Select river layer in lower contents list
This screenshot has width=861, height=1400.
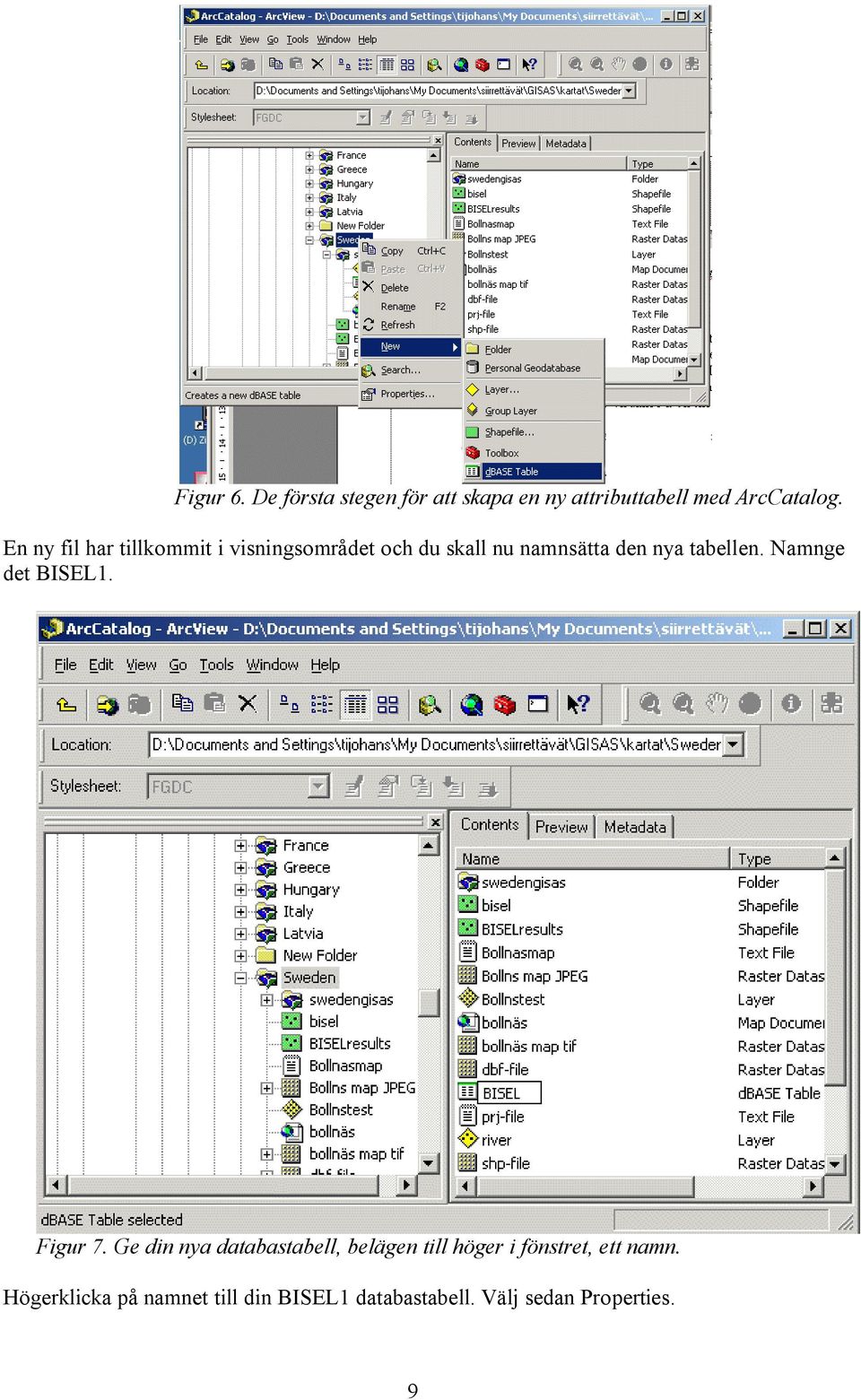(x=496, y=1141)
